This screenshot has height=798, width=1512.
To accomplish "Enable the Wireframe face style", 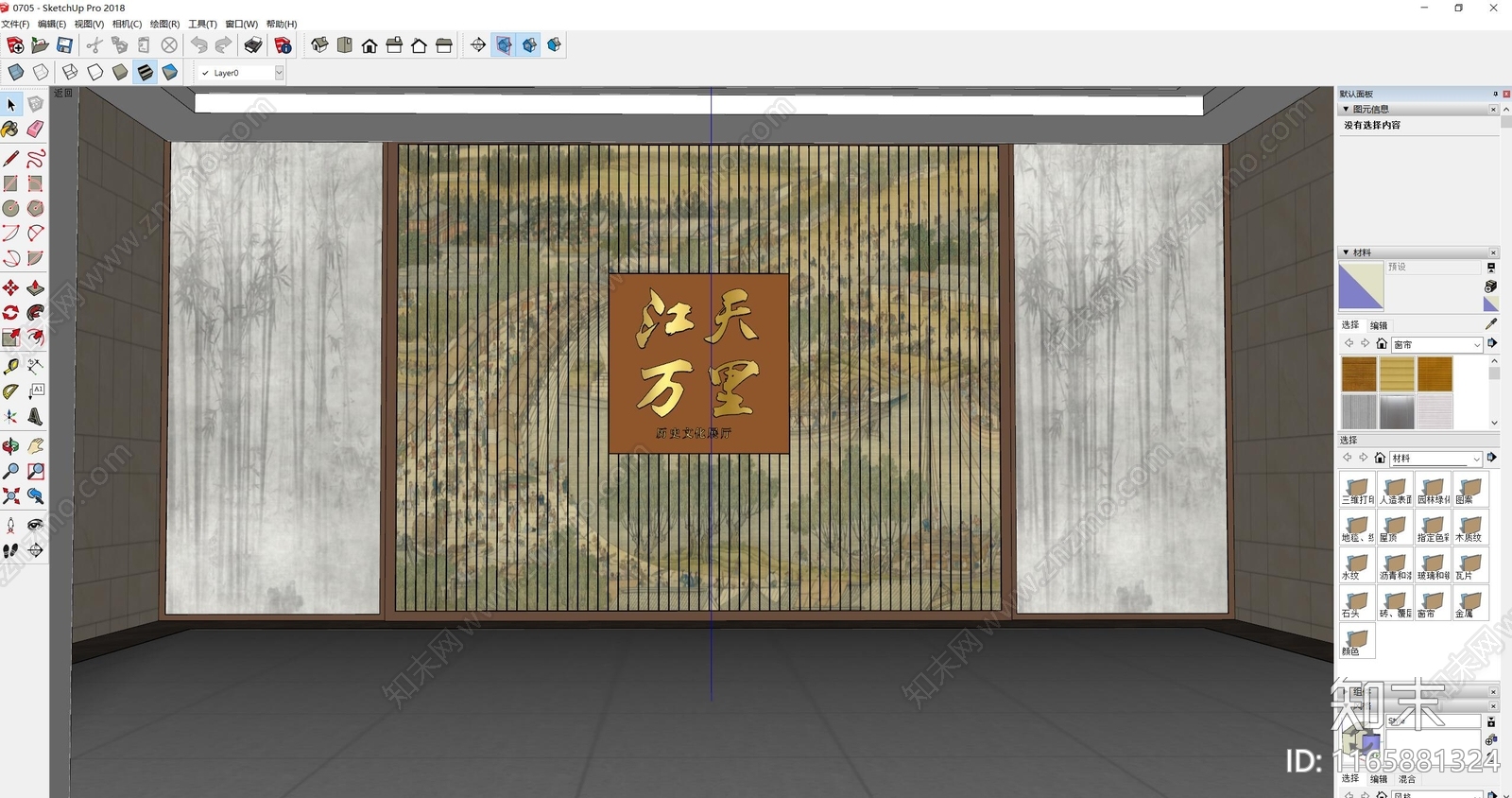I will (x=71, y=72).
